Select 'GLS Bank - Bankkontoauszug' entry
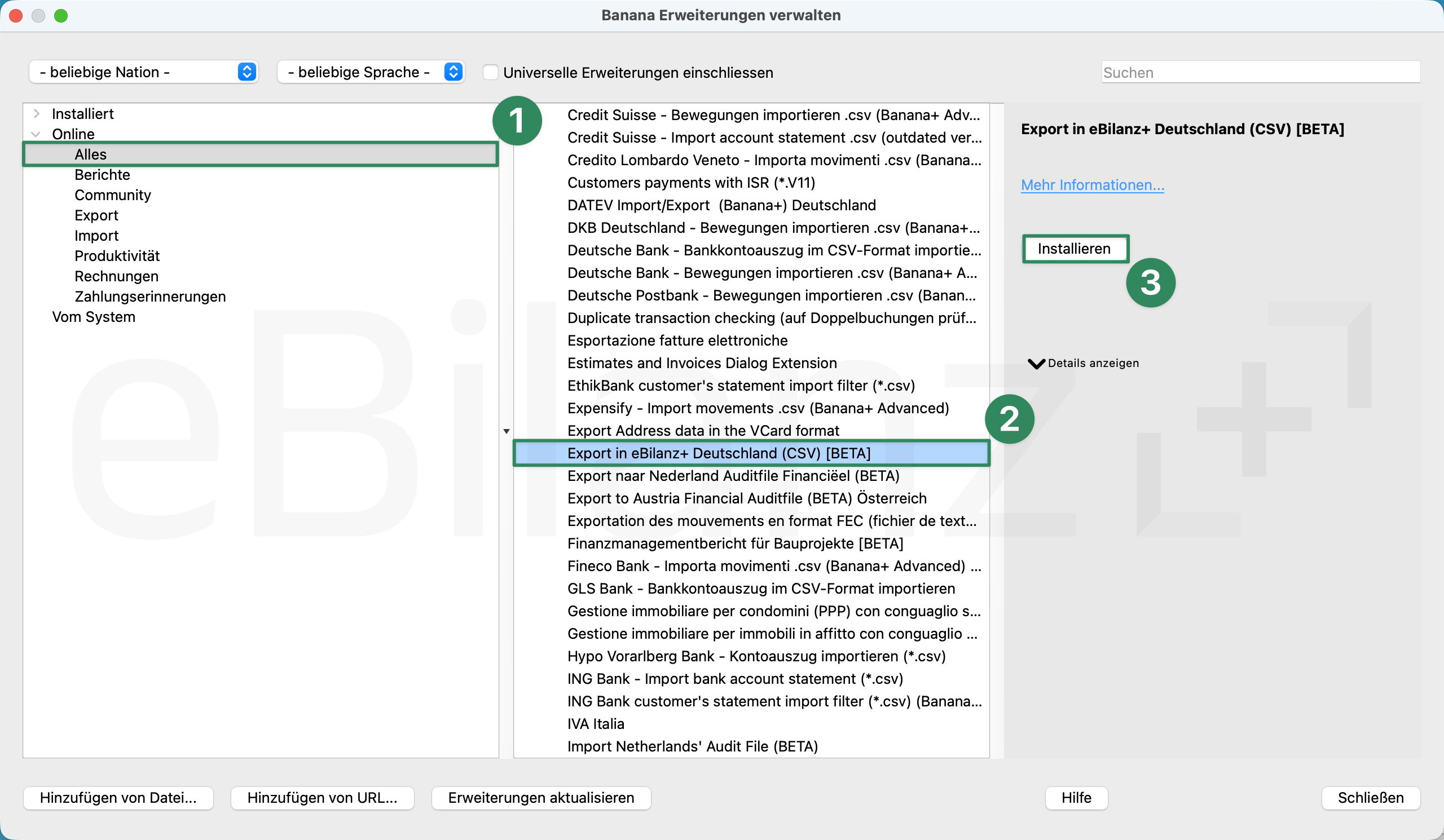This screenshot has height=840, width=1444. (x=751, y=588)
